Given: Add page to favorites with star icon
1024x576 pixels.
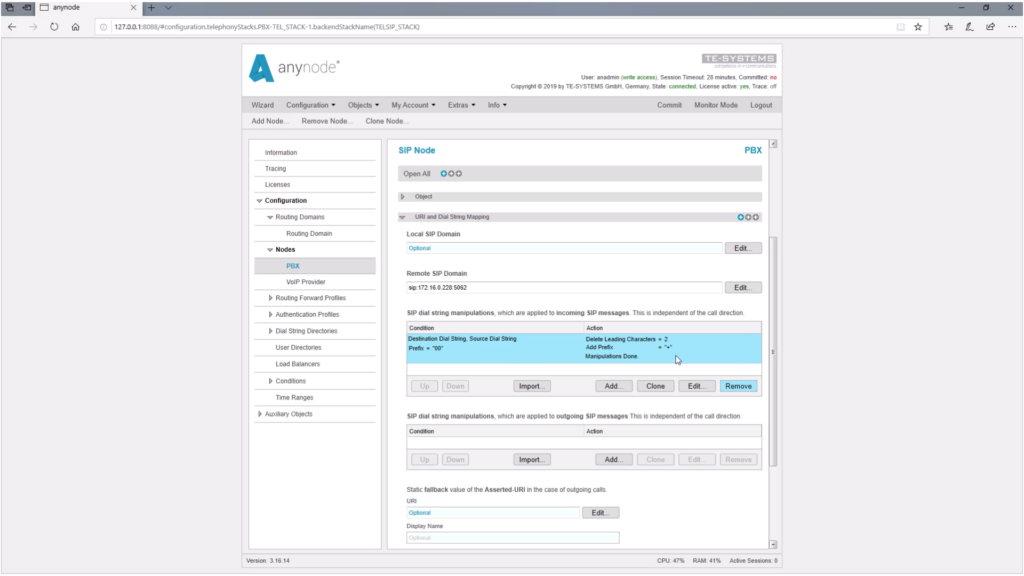Looking at the screenshot, I should tap(918, 27).
